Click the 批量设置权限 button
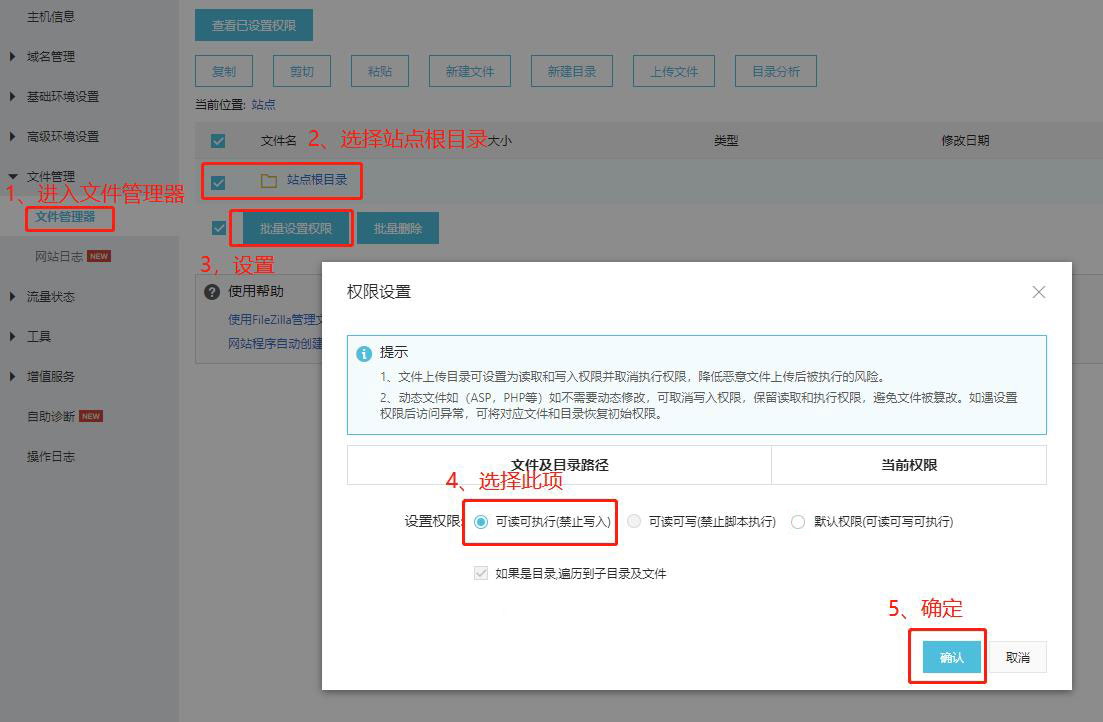The height and width of the screenshot is (722, 1103). [x=296, y=229]
